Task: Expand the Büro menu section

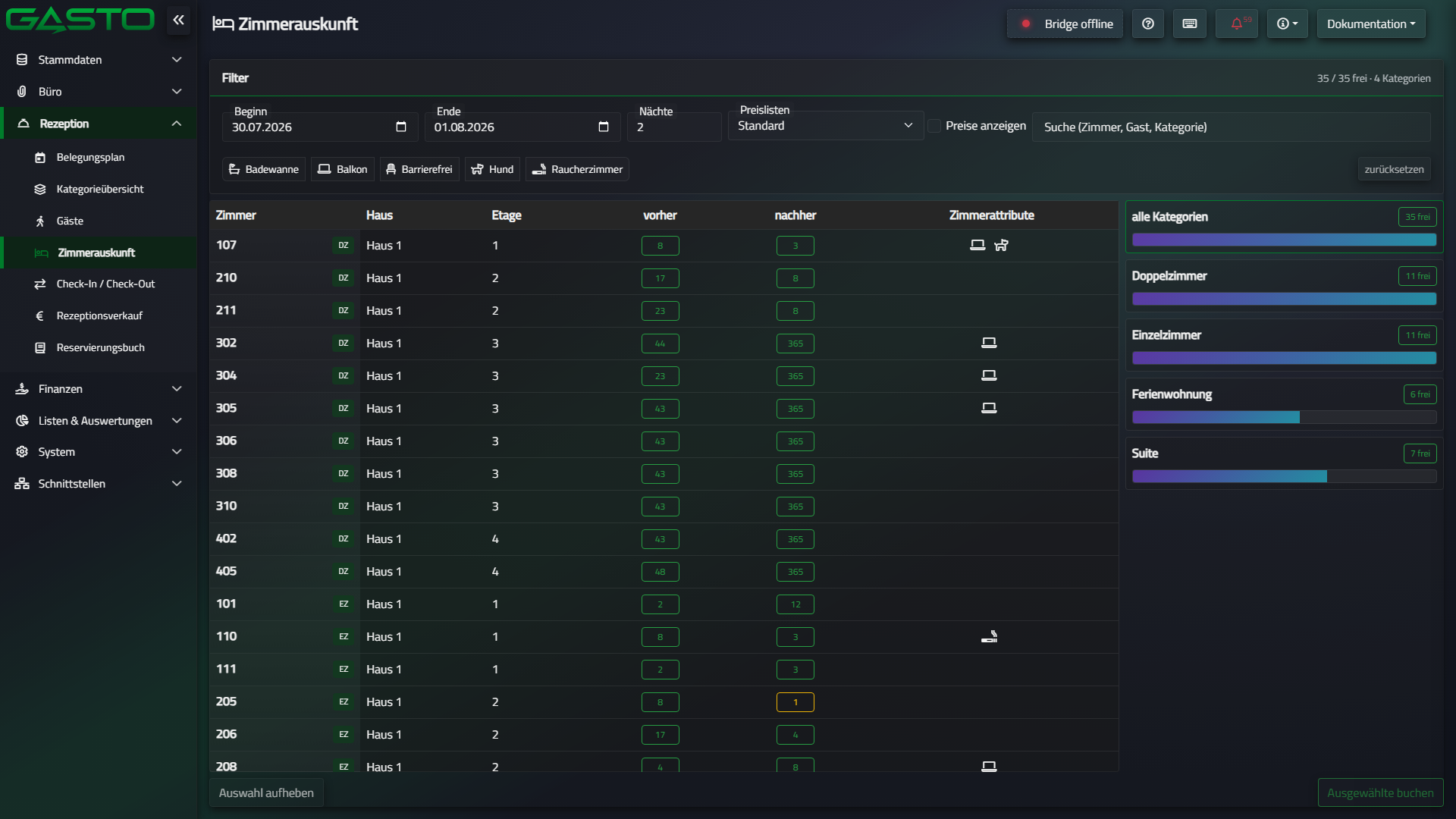Action: [x=99, y=91]
